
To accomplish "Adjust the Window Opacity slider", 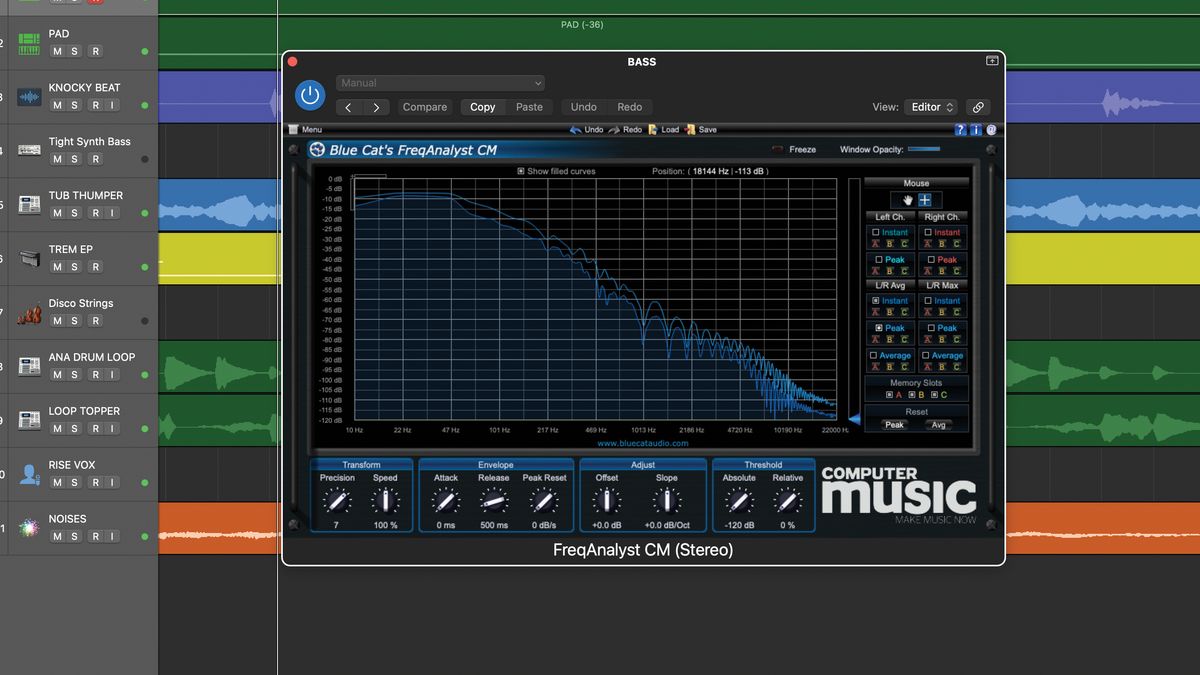I will click(x=925, y=148).
